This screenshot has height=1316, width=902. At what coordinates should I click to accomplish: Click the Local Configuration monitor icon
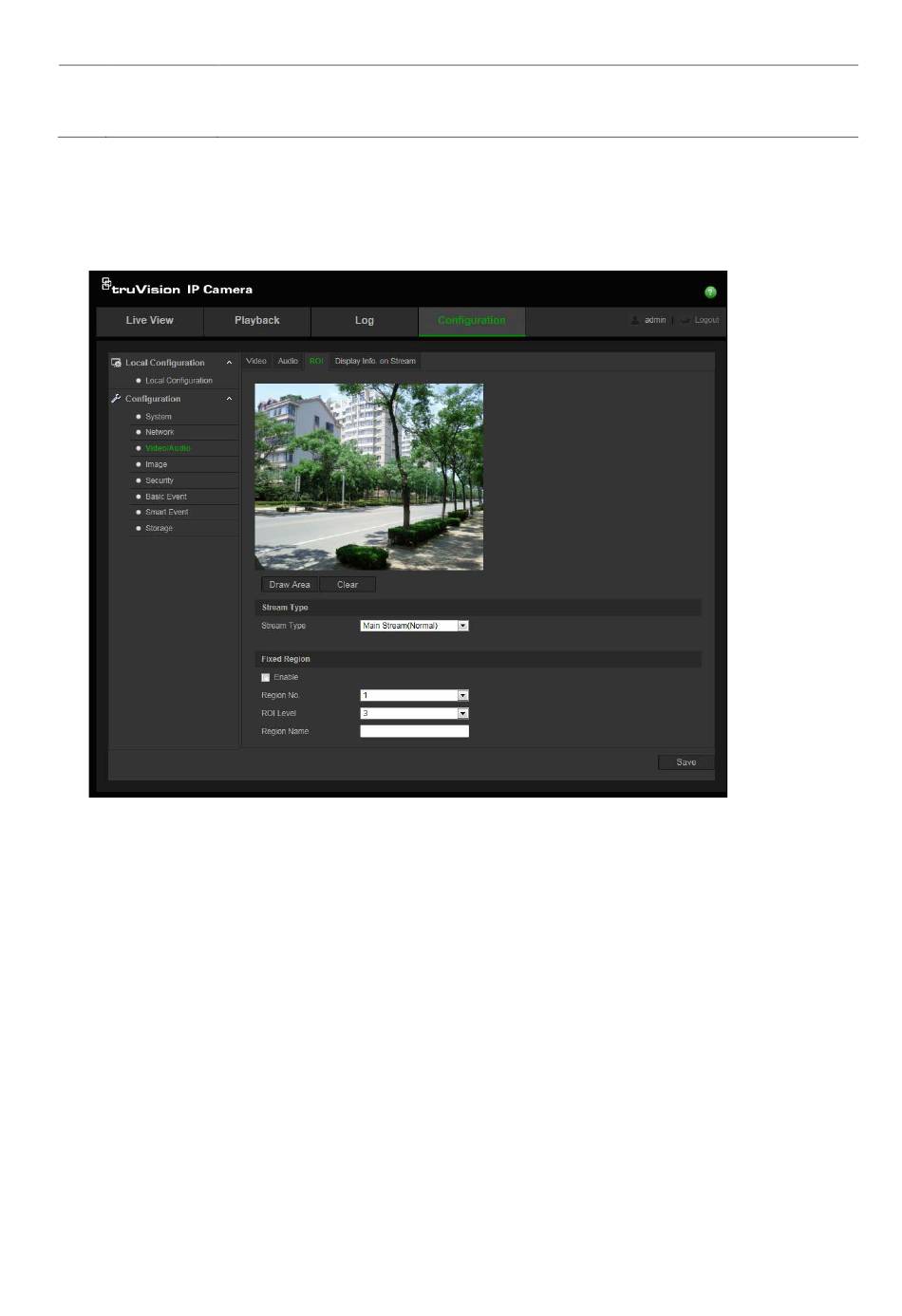click(x=116, y=363)
